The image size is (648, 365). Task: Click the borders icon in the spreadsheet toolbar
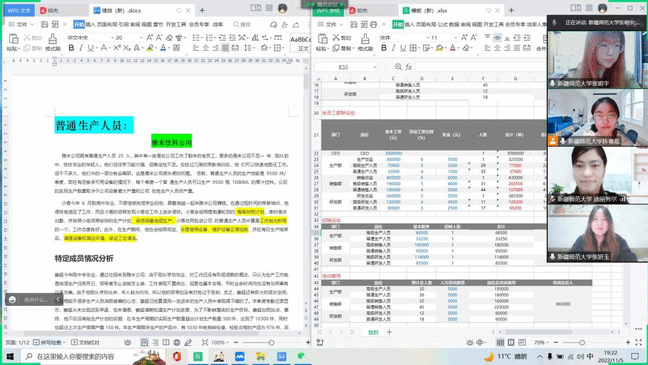coord(413,48)
